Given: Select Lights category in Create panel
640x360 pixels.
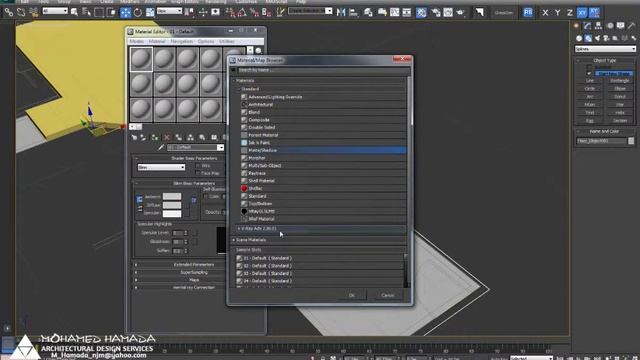Looking at the screenshot, I should [597, 38].
